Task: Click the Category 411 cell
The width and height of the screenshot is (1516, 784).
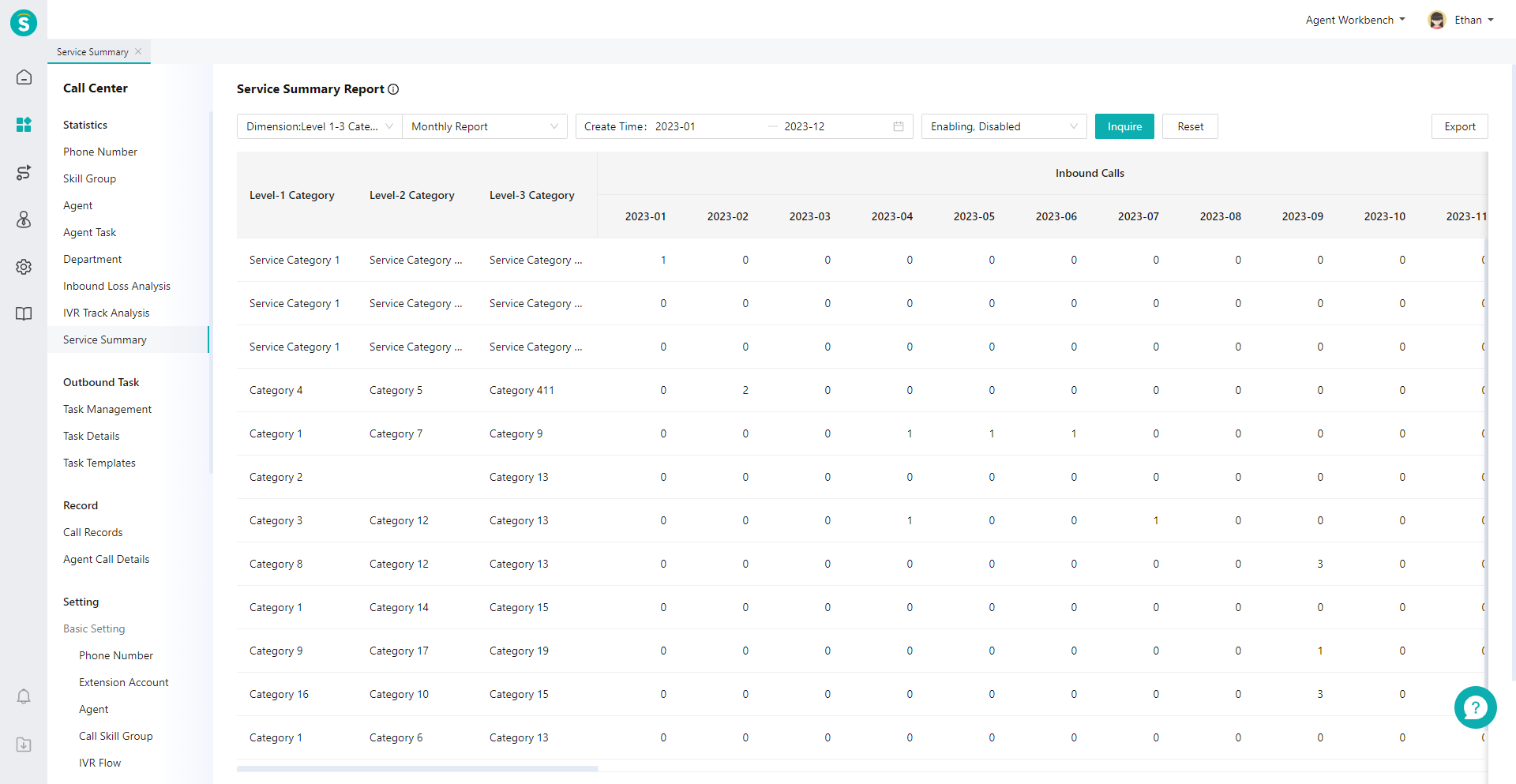Action: tap(522, 390)
